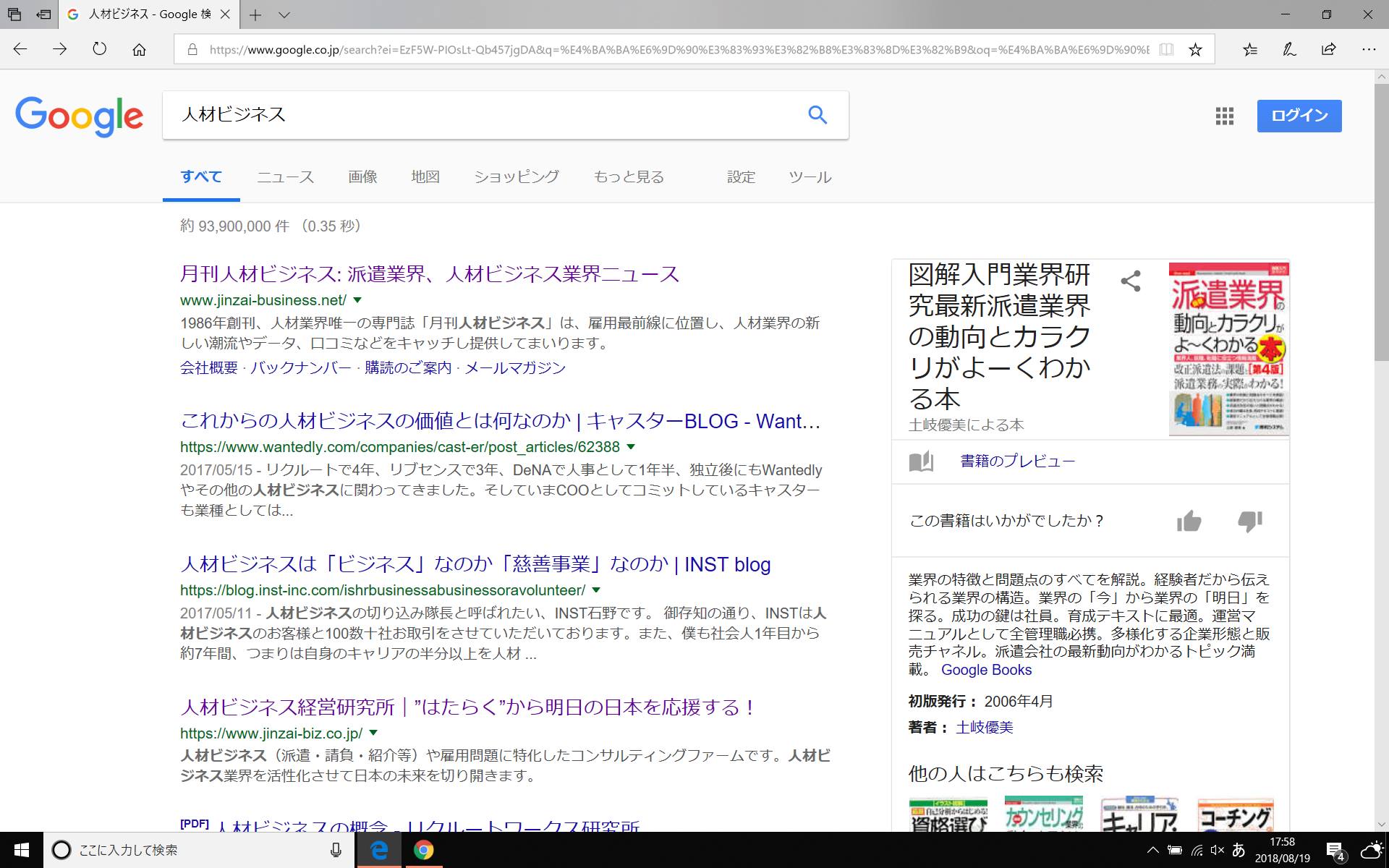Viewport: 1389px width, 868px height.
Task: Select the すべて search tab
Action: pyautogui.click(x=201, y=177)
